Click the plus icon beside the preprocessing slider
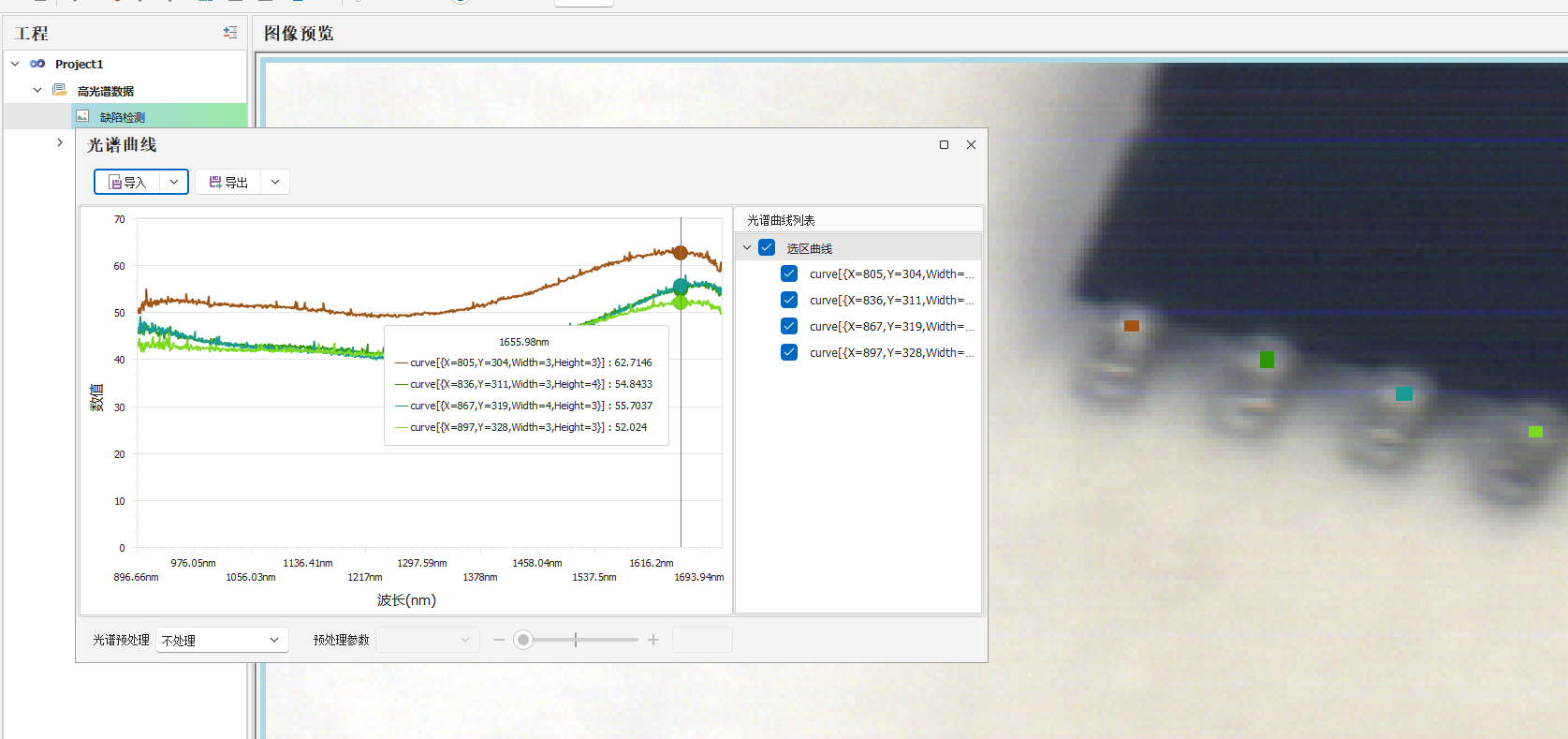 653,640
